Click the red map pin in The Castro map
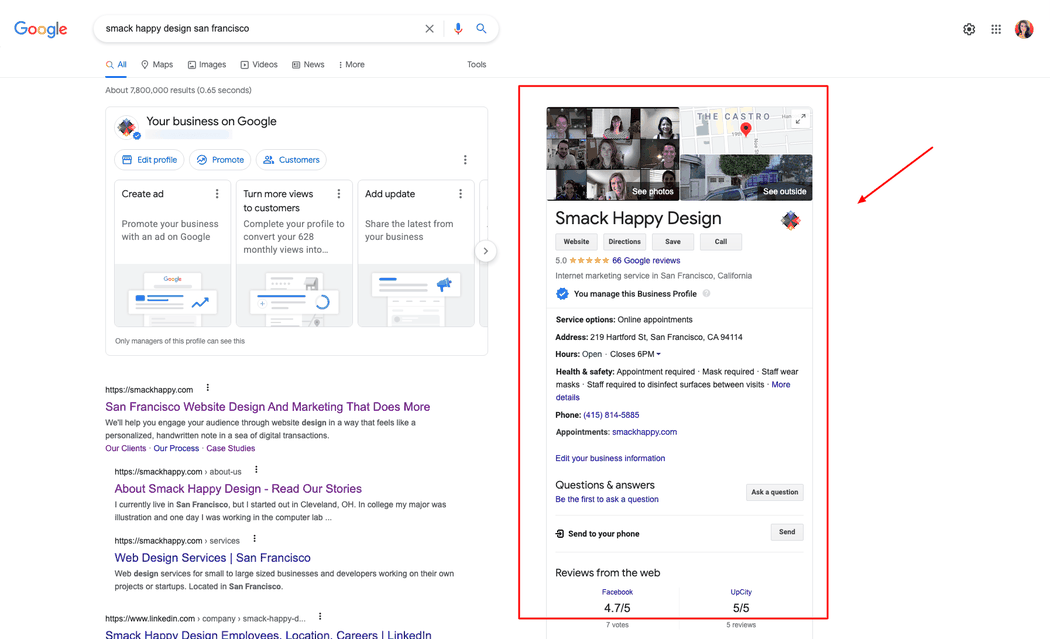 pos(745,129)
